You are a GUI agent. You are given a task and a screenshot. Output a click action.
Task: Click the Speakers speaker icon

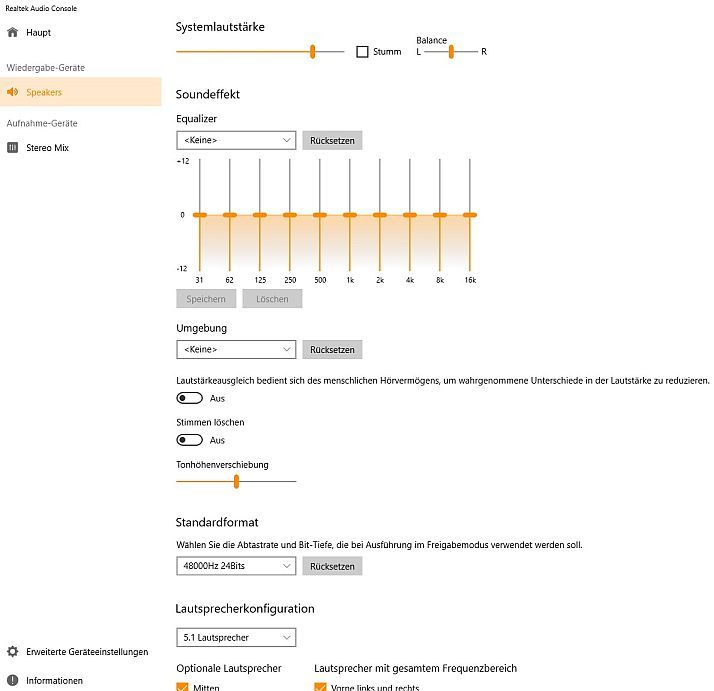point(13,92)
